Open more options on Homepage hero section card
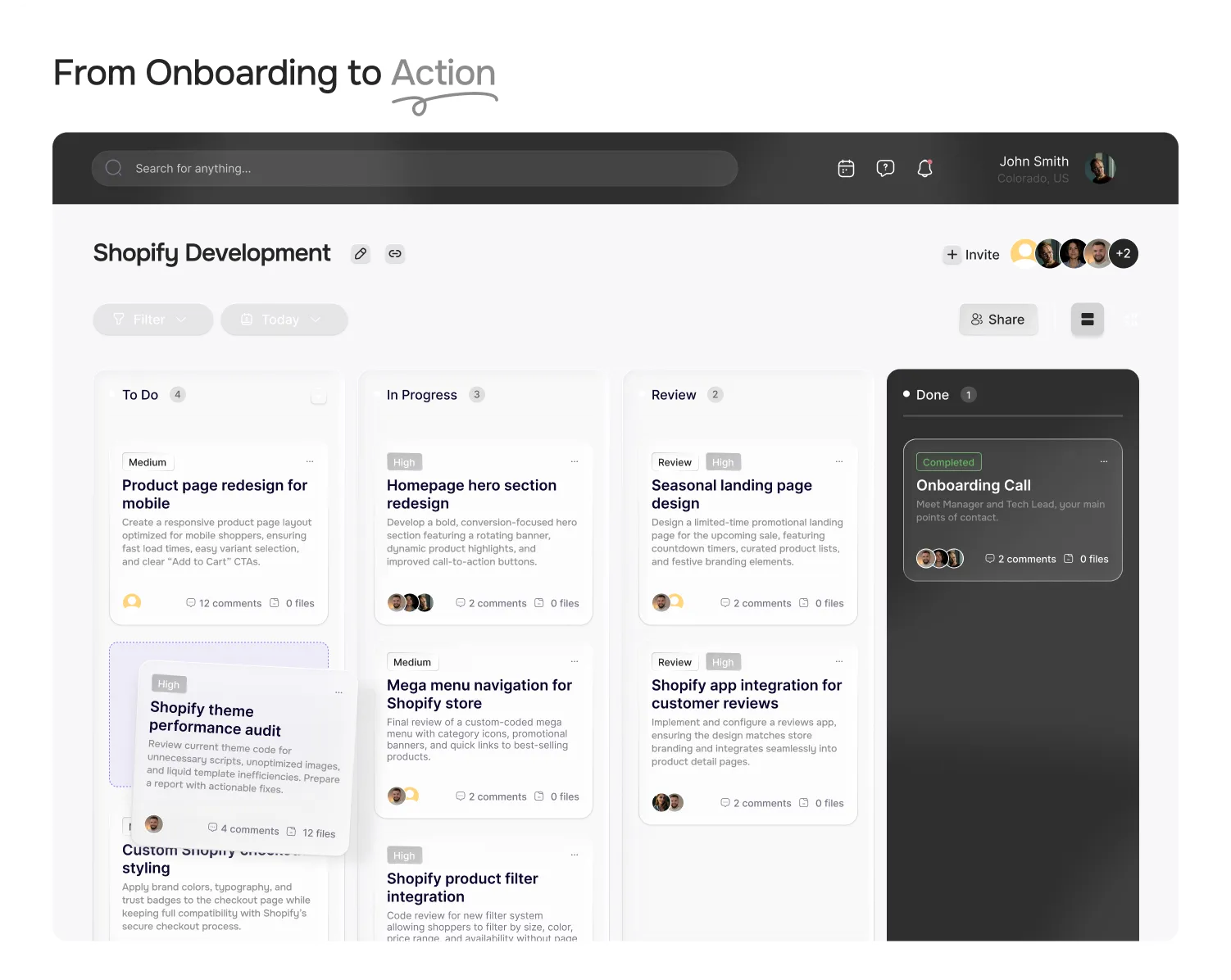The image size is (1231, 980). pyautogui.click(x=575, y=462)
